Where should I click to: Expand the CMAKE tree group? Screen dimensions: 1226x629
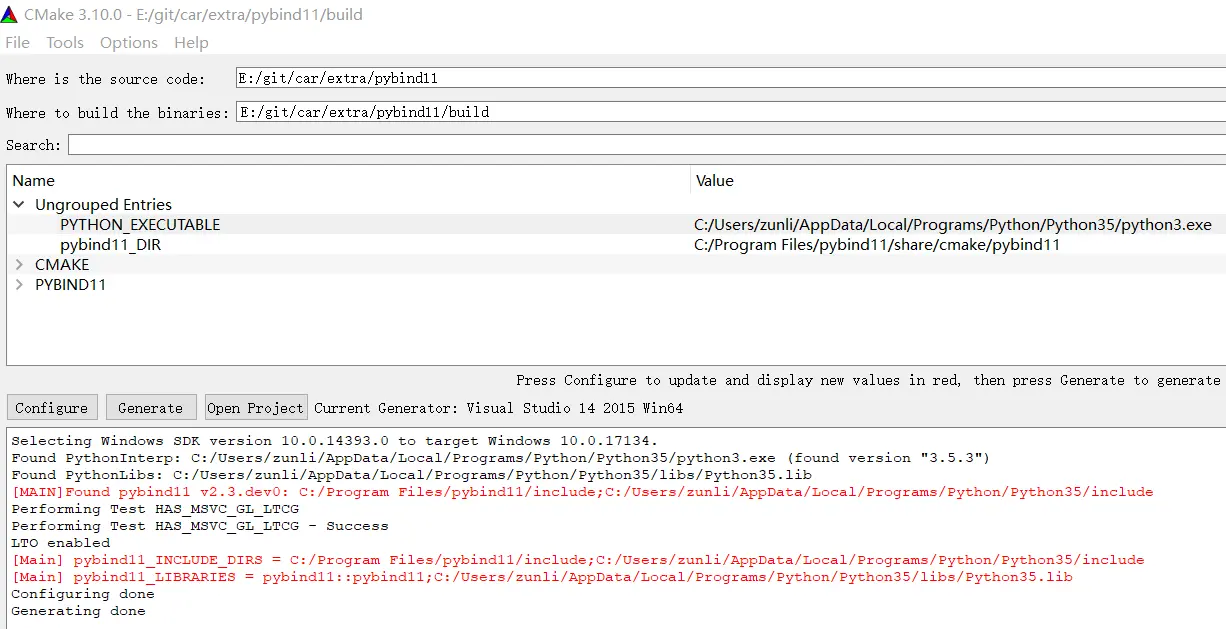(x=19, y=264)
